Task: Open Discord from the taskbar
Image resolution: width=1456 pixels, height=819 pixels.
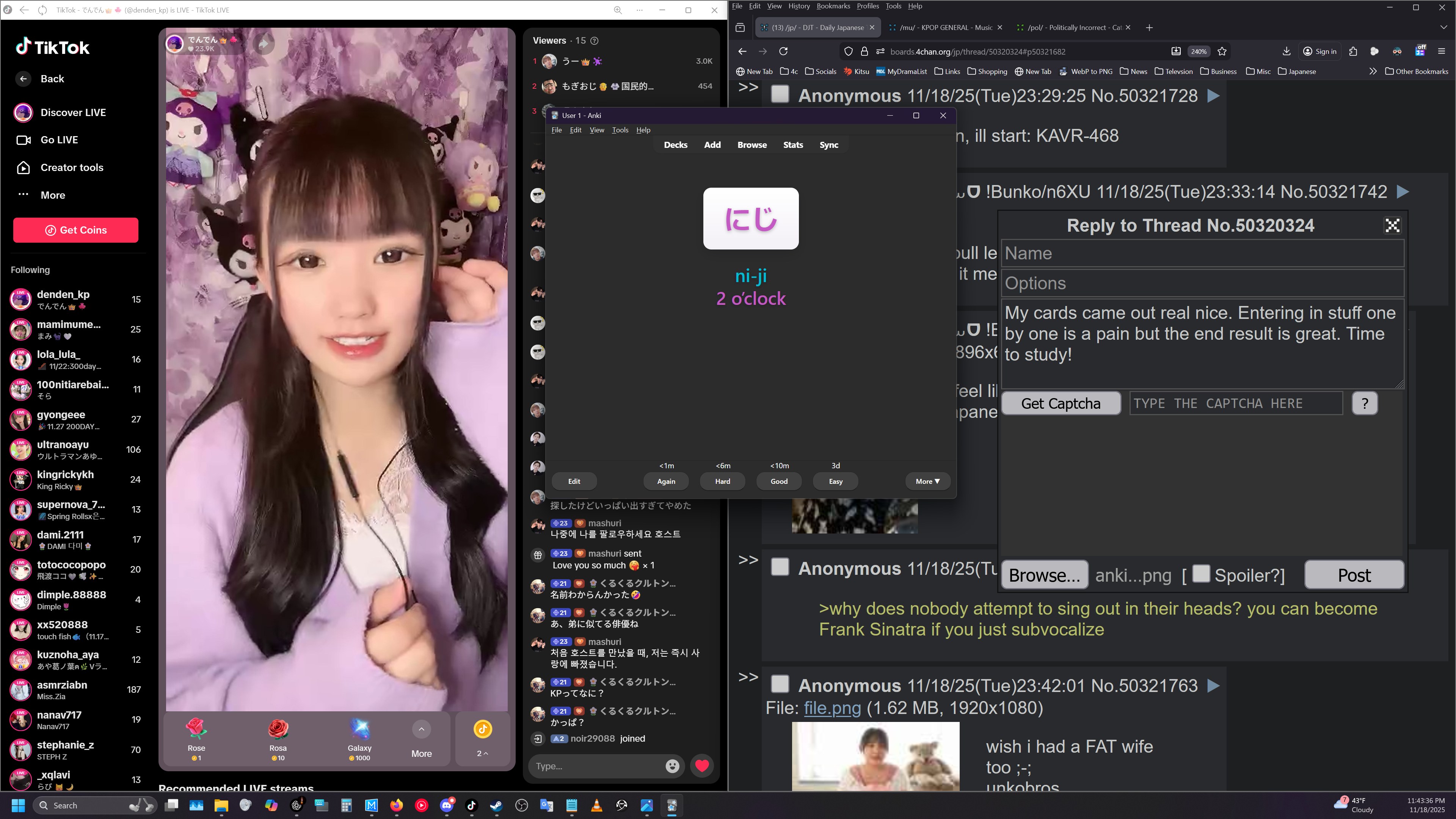Action: (447, 805)
